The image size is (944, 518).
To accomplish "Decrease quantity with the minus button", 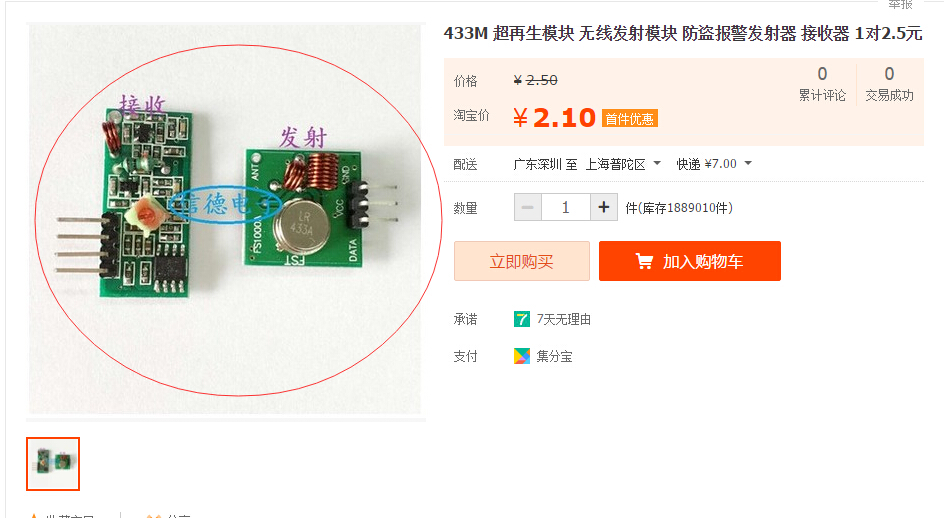I will (527, 208).
